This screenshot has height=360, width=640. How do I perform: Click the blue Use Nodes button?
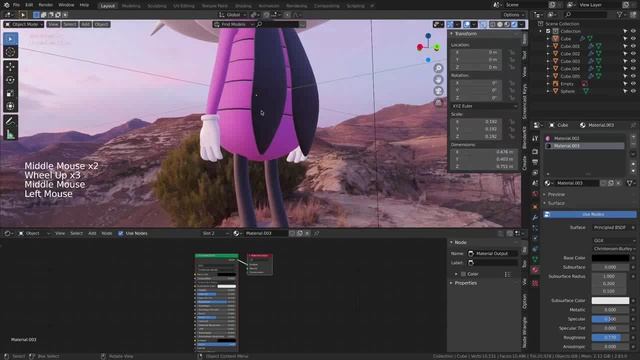click(x=589, y=214)
